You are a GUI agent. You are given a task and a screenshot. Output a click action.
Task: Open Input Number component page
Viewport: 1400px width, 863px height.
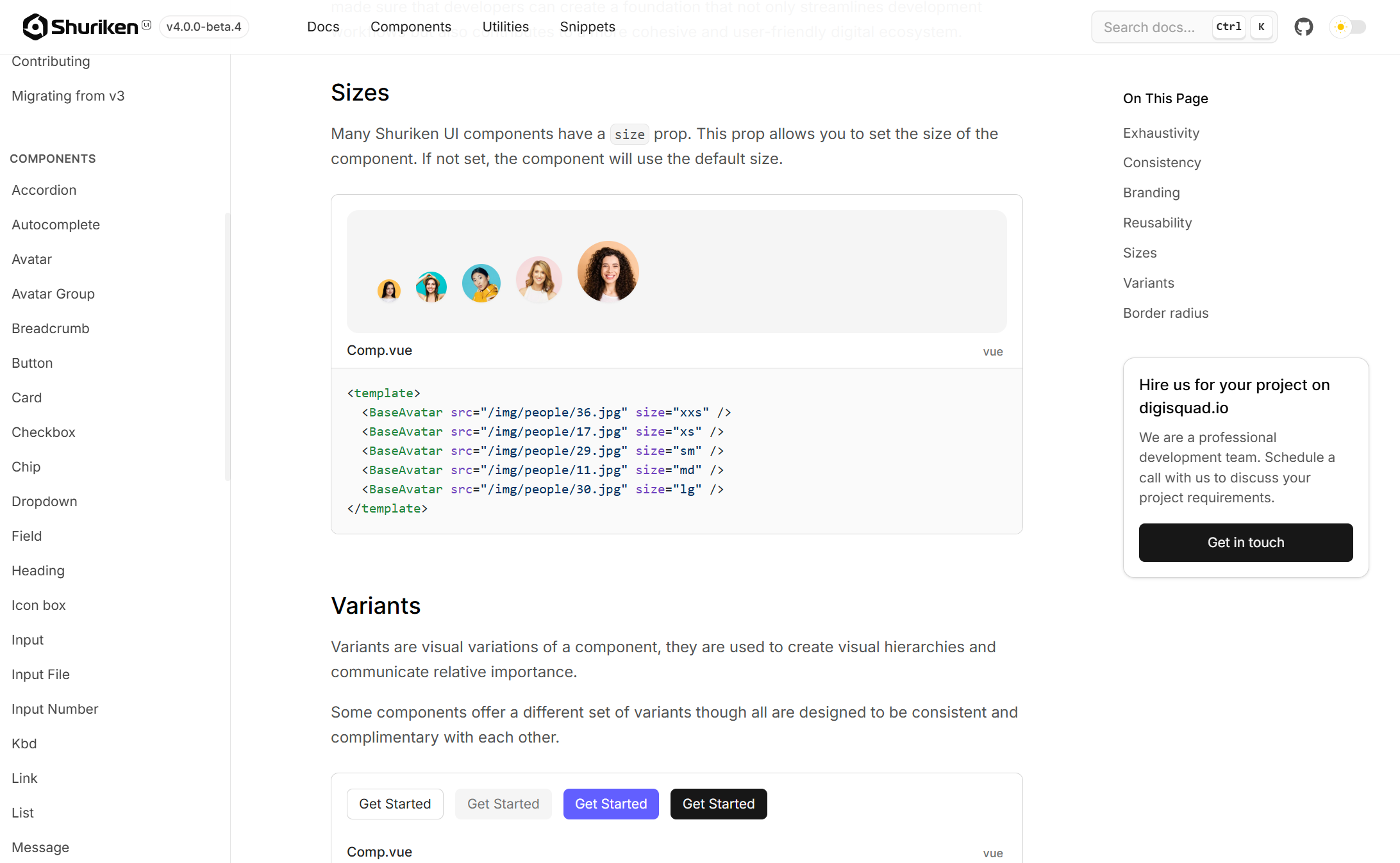[x=54, y=709]
